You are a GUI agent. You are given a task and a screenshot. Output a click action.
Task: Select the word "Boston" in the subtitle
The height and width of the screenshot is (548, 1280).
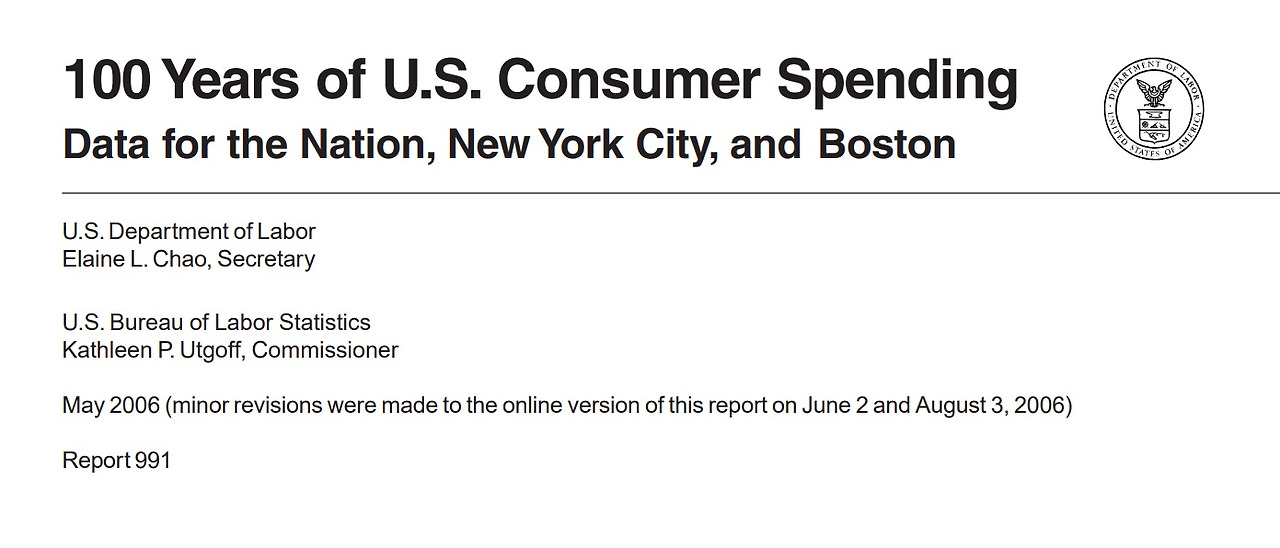[x=887, y=146]
